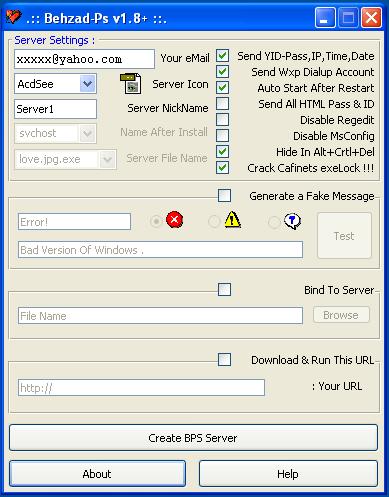The image size is (389, 497).
Task: Toggle the Send YID-Pass,IP,Time,Date checkbox
Action: pyautogui.click(x=222, y=56)
